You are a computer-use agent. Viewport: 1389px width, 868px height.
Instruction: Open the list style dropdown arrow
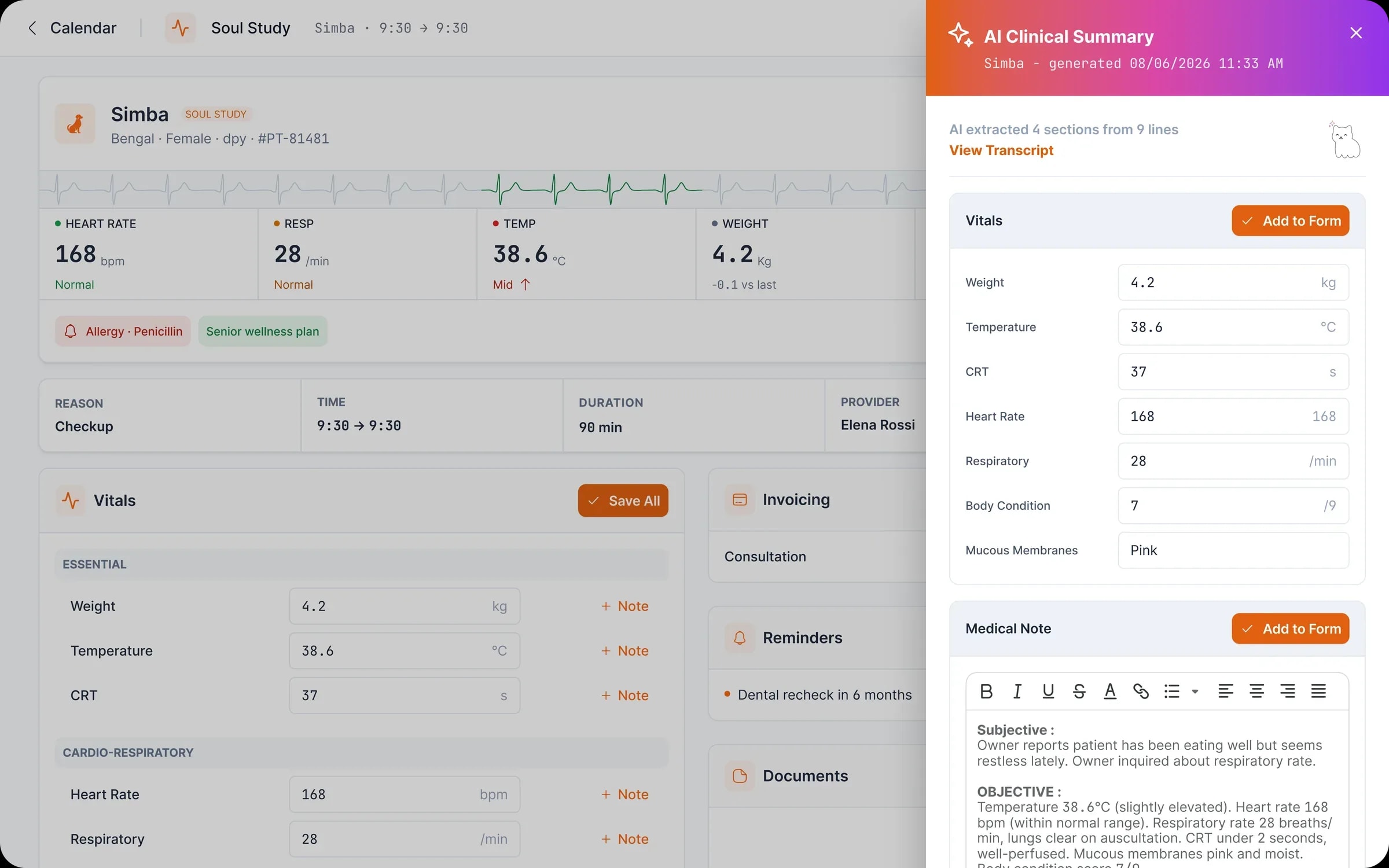coord(1195,691)
